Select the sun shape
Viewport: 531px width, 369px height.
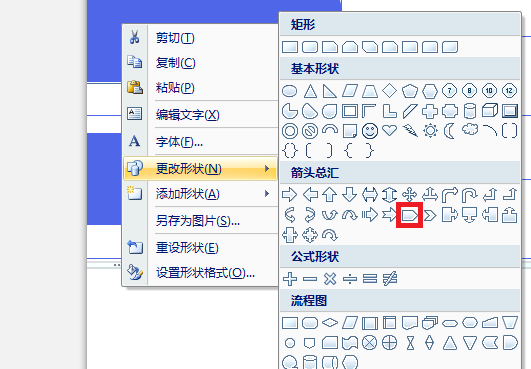pos(430,131)
